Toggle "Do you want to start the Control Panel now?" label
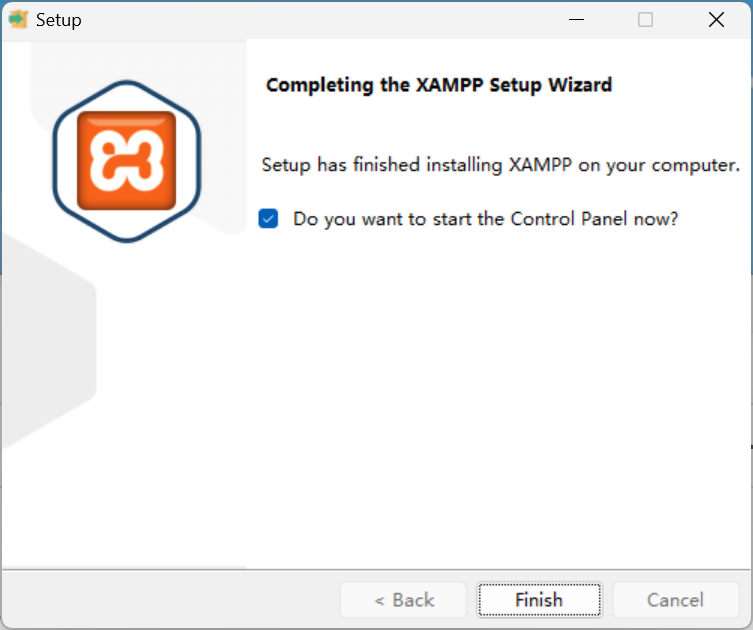The image size is (753, 630). [x=485, y=219]
